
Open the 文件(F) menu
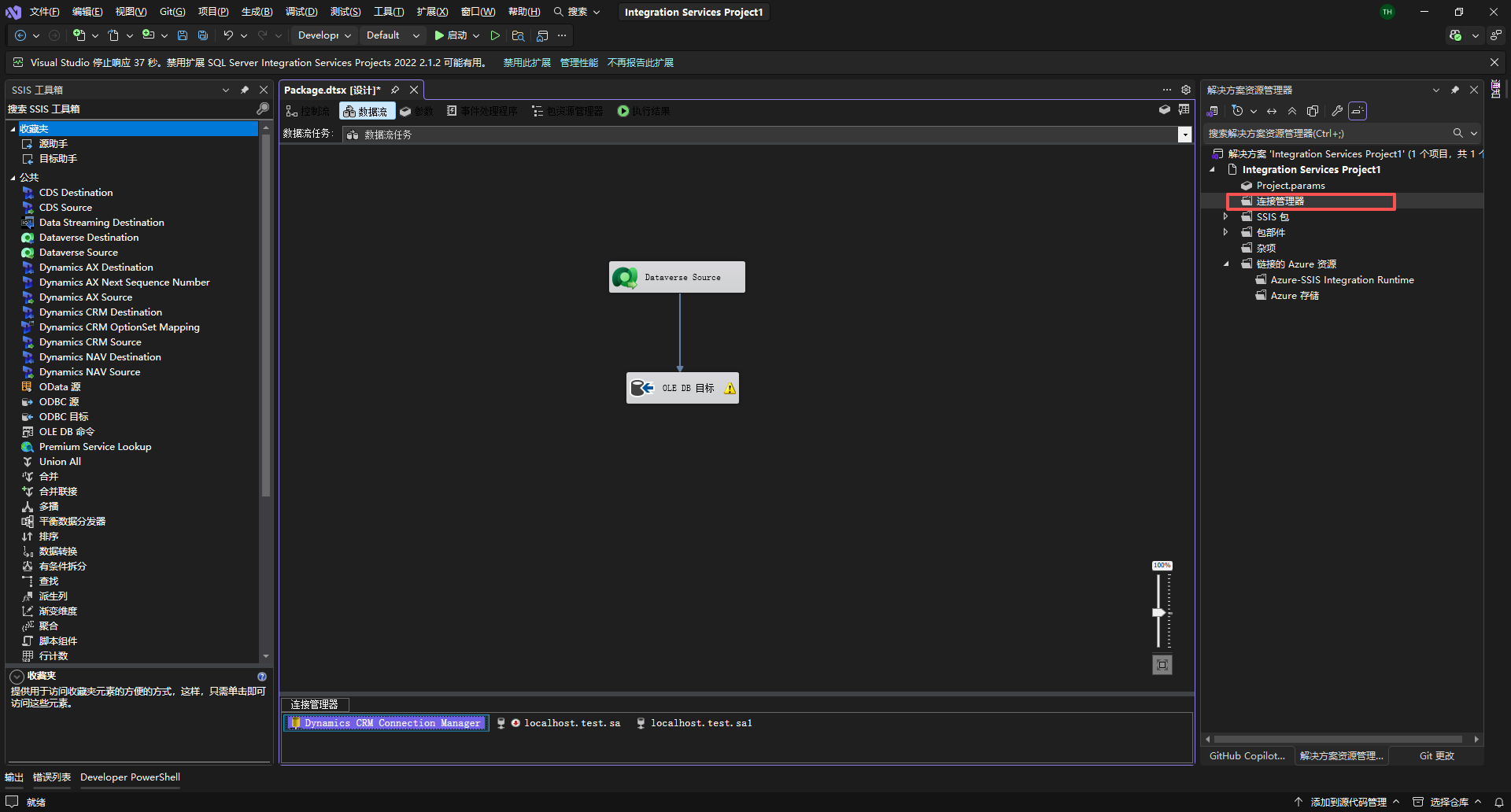click(x=44, y=12)
